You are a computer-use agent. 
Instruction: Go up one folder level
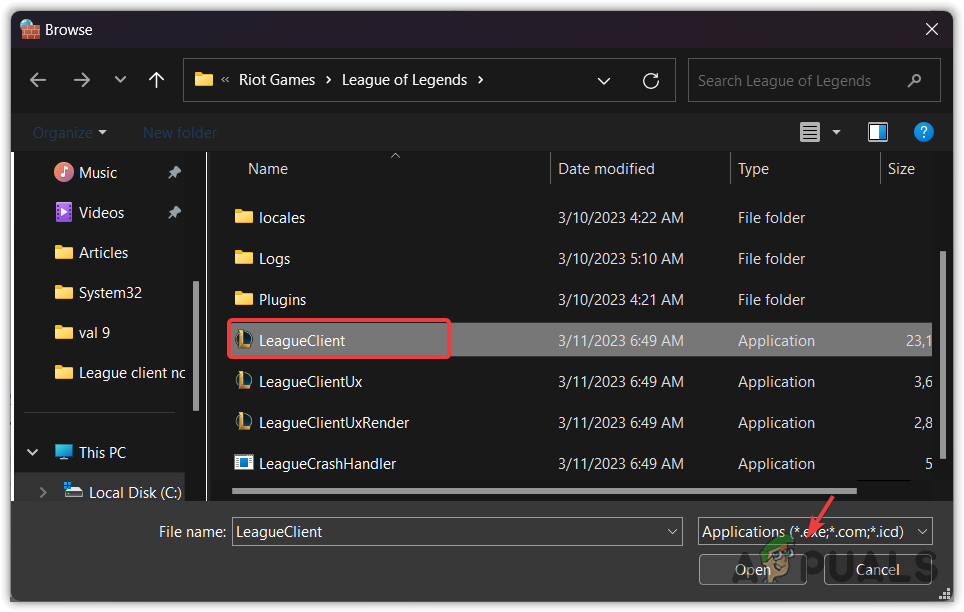click(x=156, y=80)
